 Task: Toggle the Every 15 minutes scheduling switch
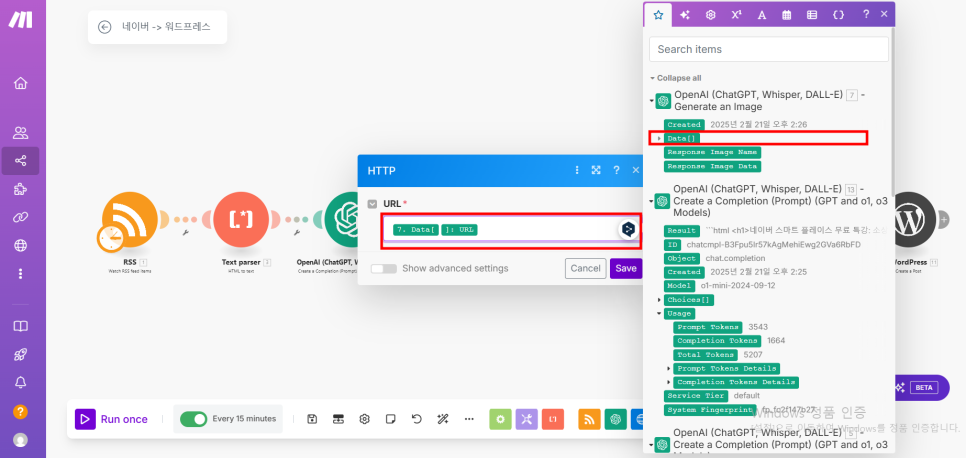click(x=193, y=419)
